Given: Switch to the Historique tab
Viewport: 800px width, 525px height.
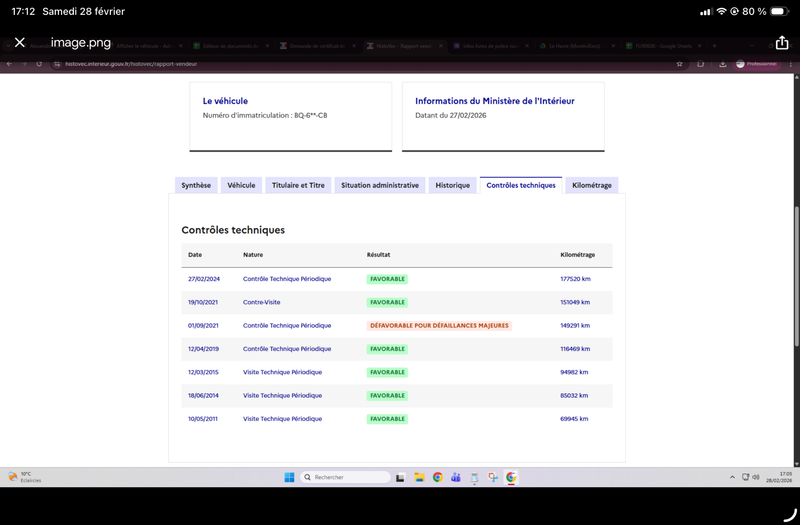Looking at the screenshot, I should tap(452, 185).
